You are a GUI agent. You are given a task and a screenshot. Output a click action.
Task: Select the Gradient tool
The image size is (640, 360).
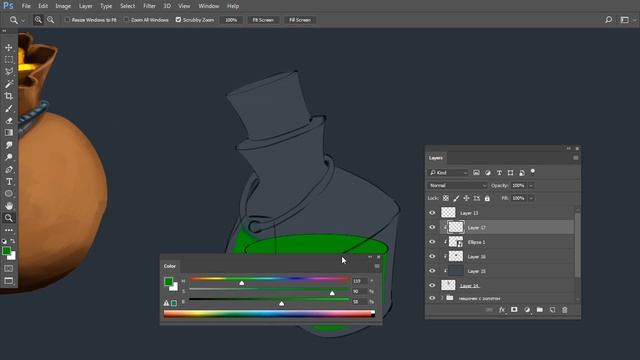click(9, 133)
